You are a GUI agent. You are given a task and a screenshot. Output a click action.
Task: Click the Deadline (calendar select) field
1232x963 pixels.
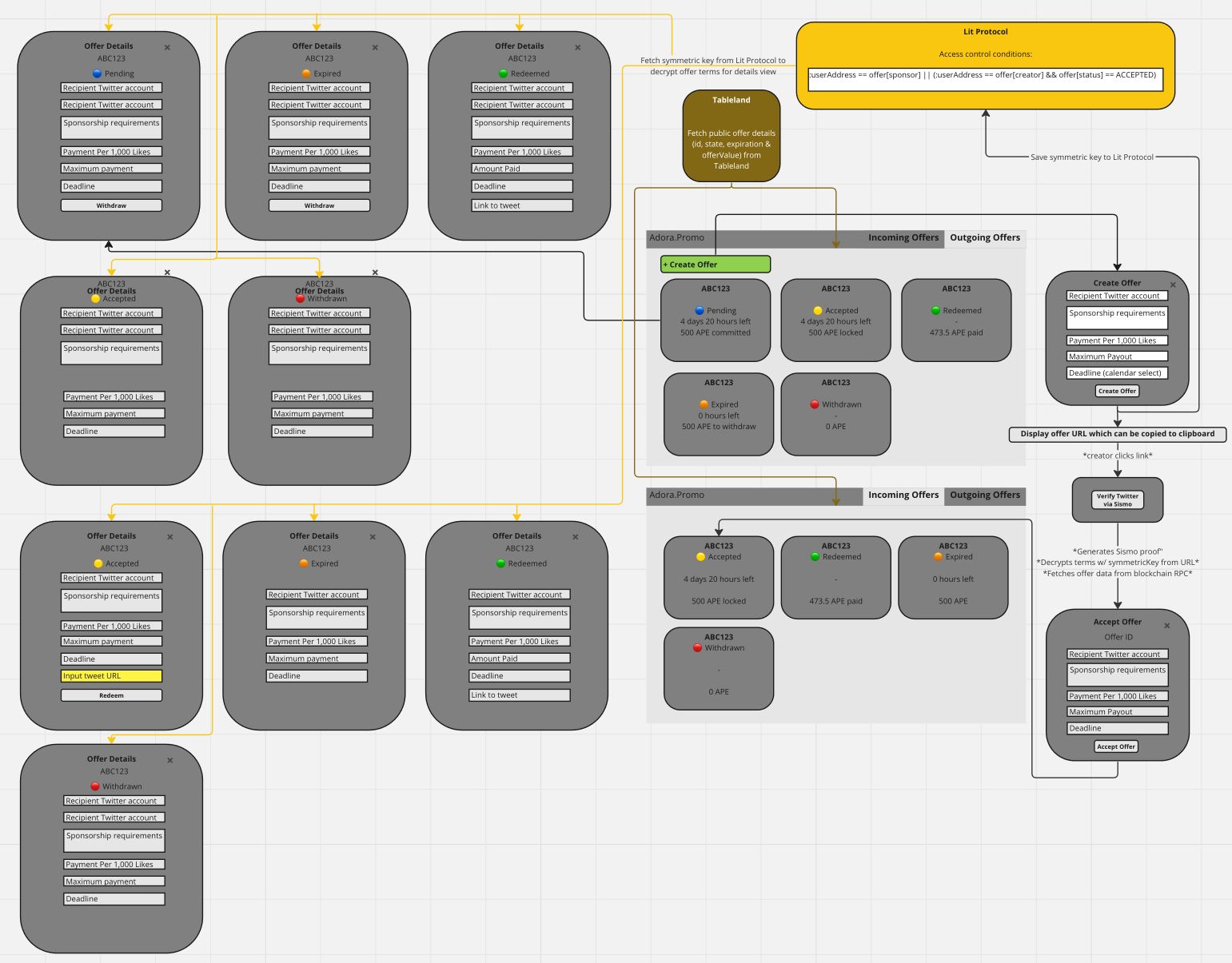[1117, 373]
